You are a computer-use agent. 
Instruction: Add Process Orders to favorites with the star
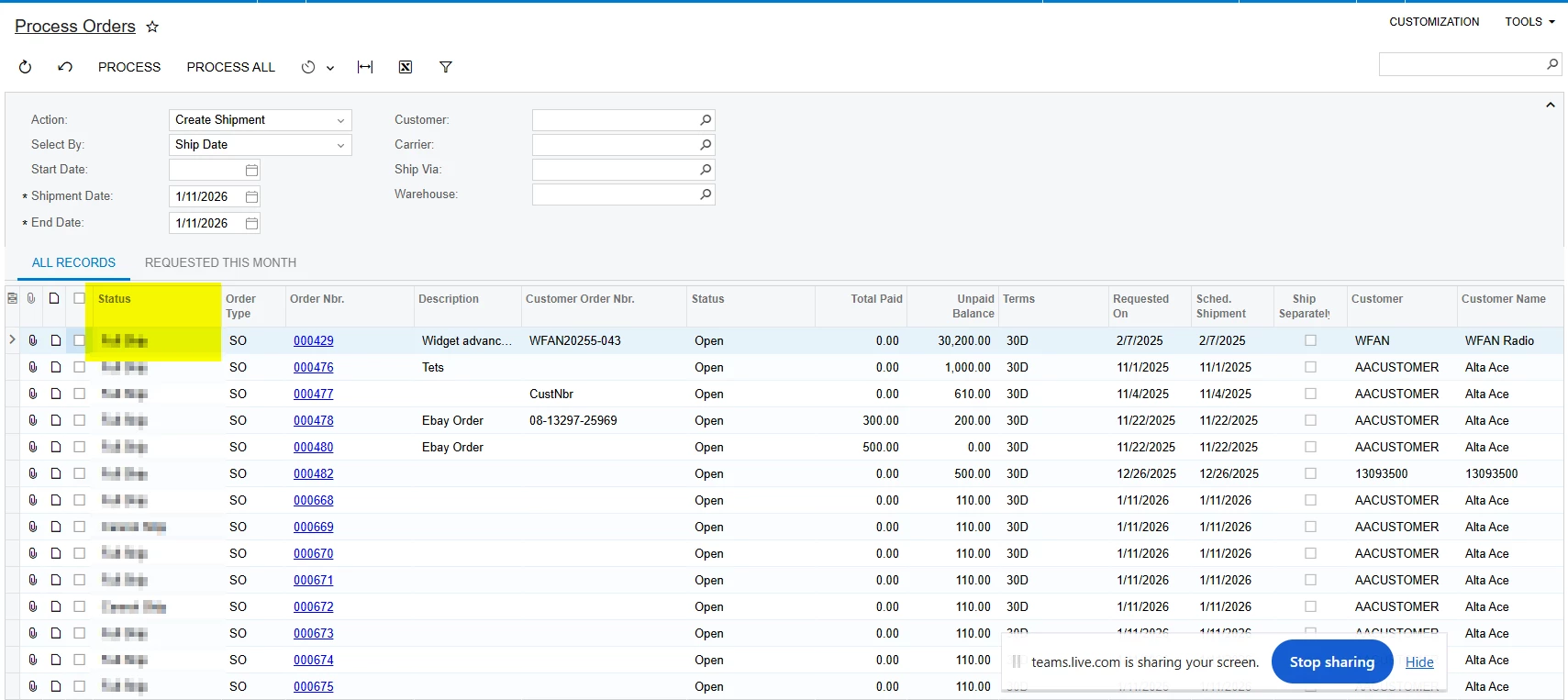click(152, 27)
